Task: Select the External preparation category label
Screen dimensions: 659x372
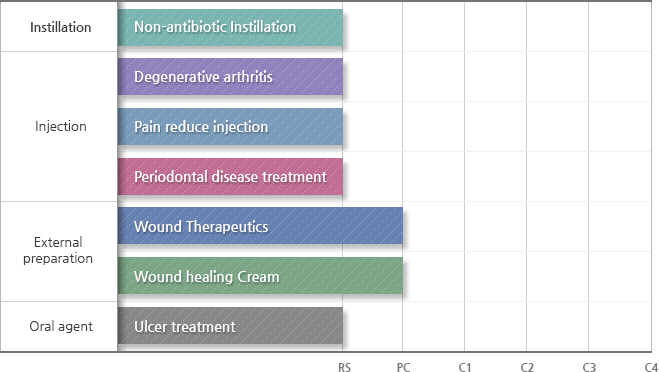Action: (58, 251)
